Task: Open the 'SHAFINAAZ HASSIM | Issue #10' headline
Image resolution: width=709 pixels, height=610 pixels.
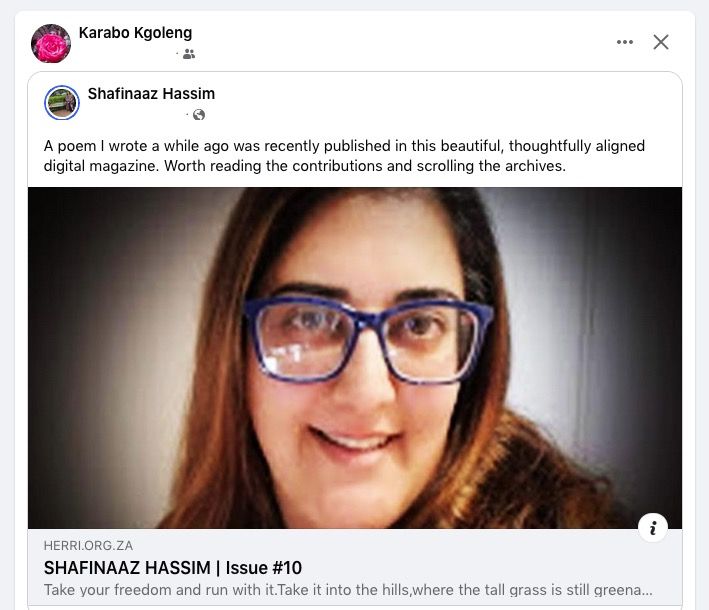Action: tap(173, 567)
